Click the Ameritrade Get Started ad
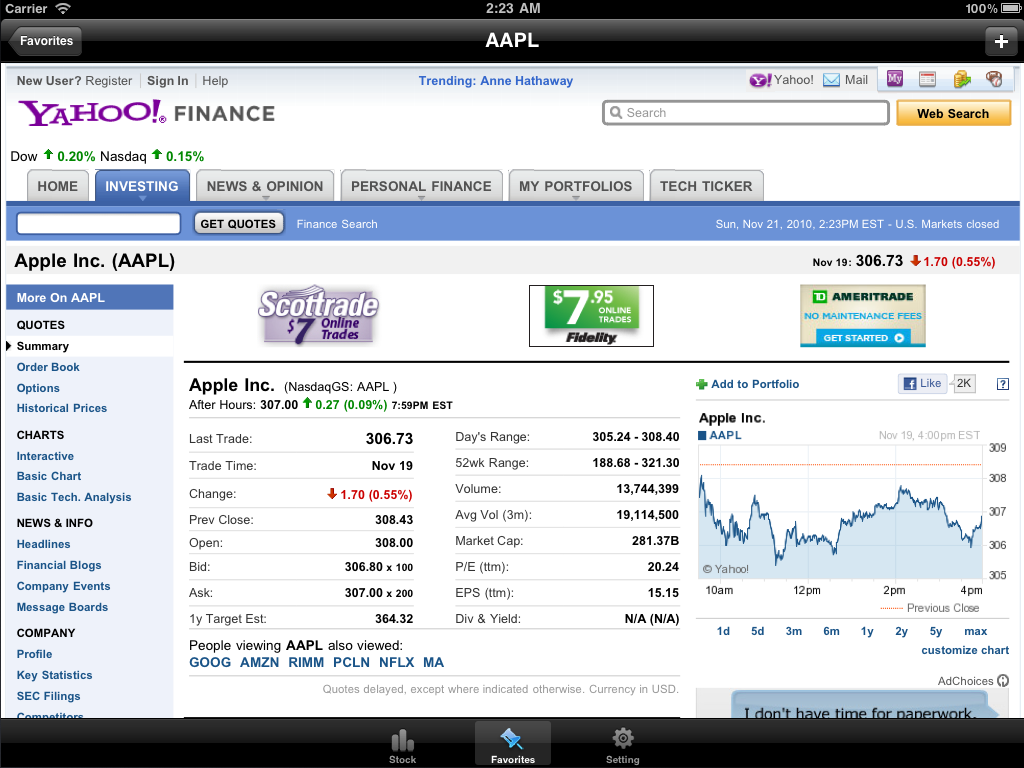The height and width of the screenshot is (768, 1024). point(863,316)
